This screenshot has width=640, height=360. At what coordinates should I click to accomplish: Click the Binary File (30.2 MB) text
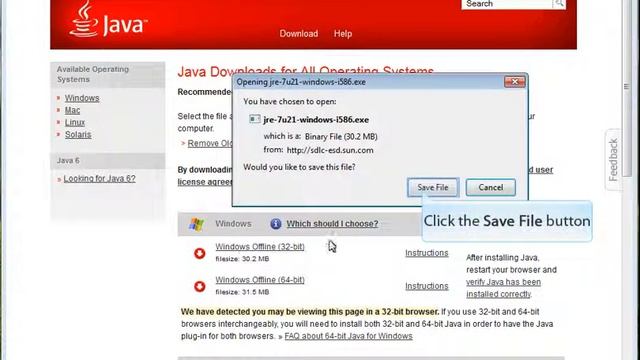pos(341,137)
